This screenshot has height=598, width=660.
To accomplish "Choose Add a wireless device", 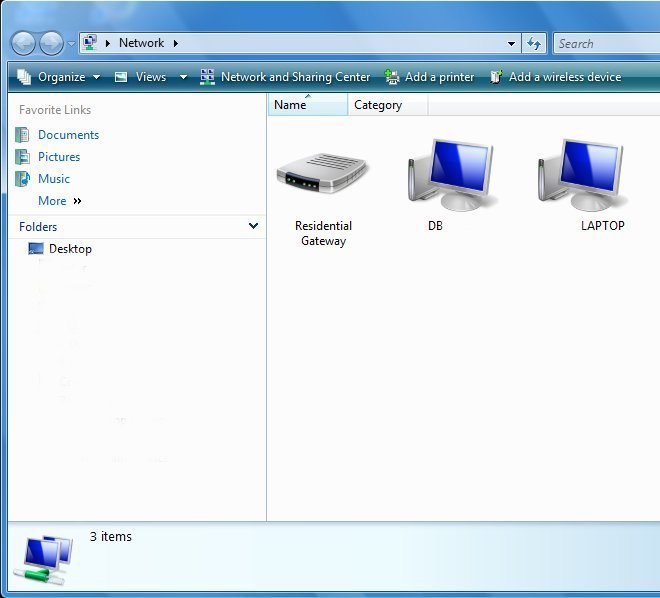I will pos(565,77).
